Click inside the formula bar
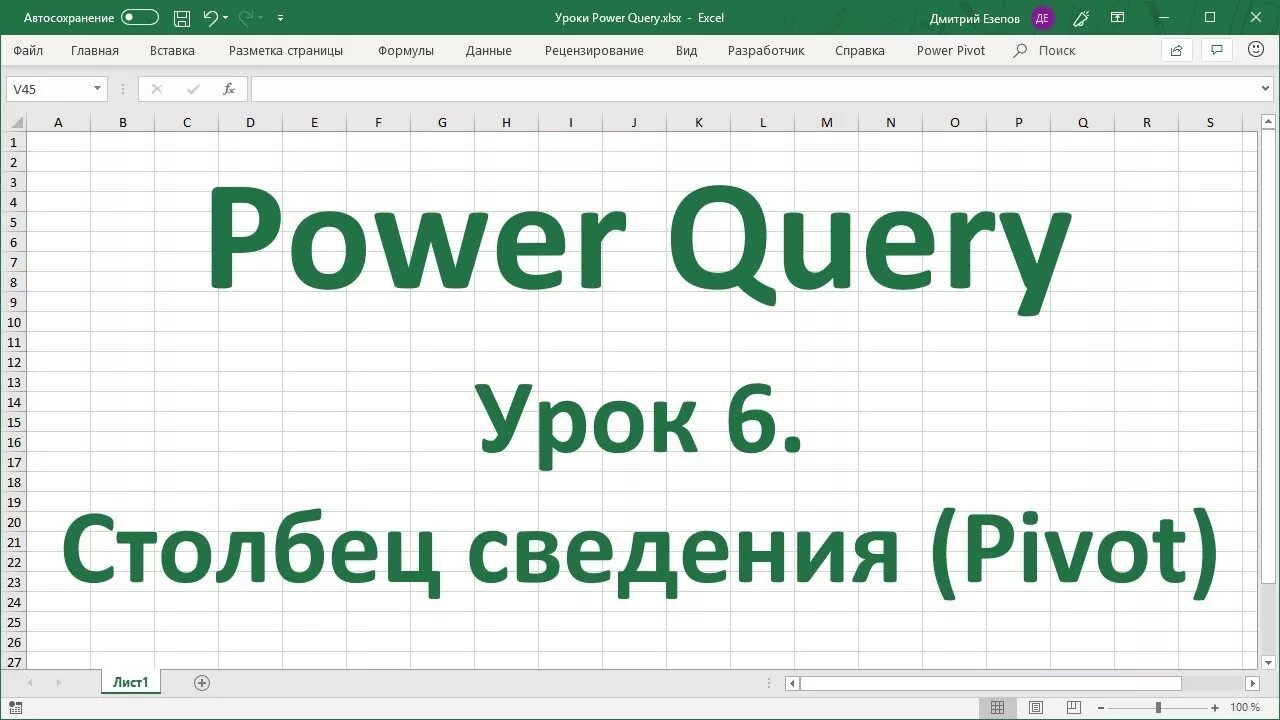 click(x=755, y=89)
